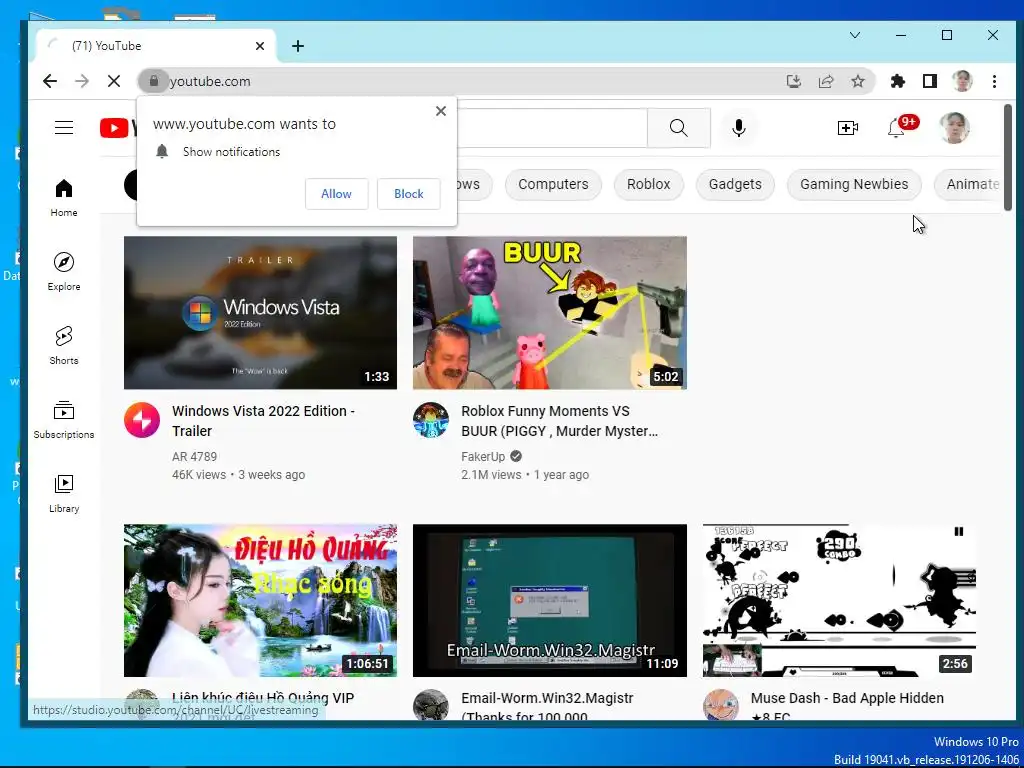The height and width of the screenshot is (768, 1024).
Task: Select the Gadgets filter chip
Action: pyautogui.click(x=735, y=184)
